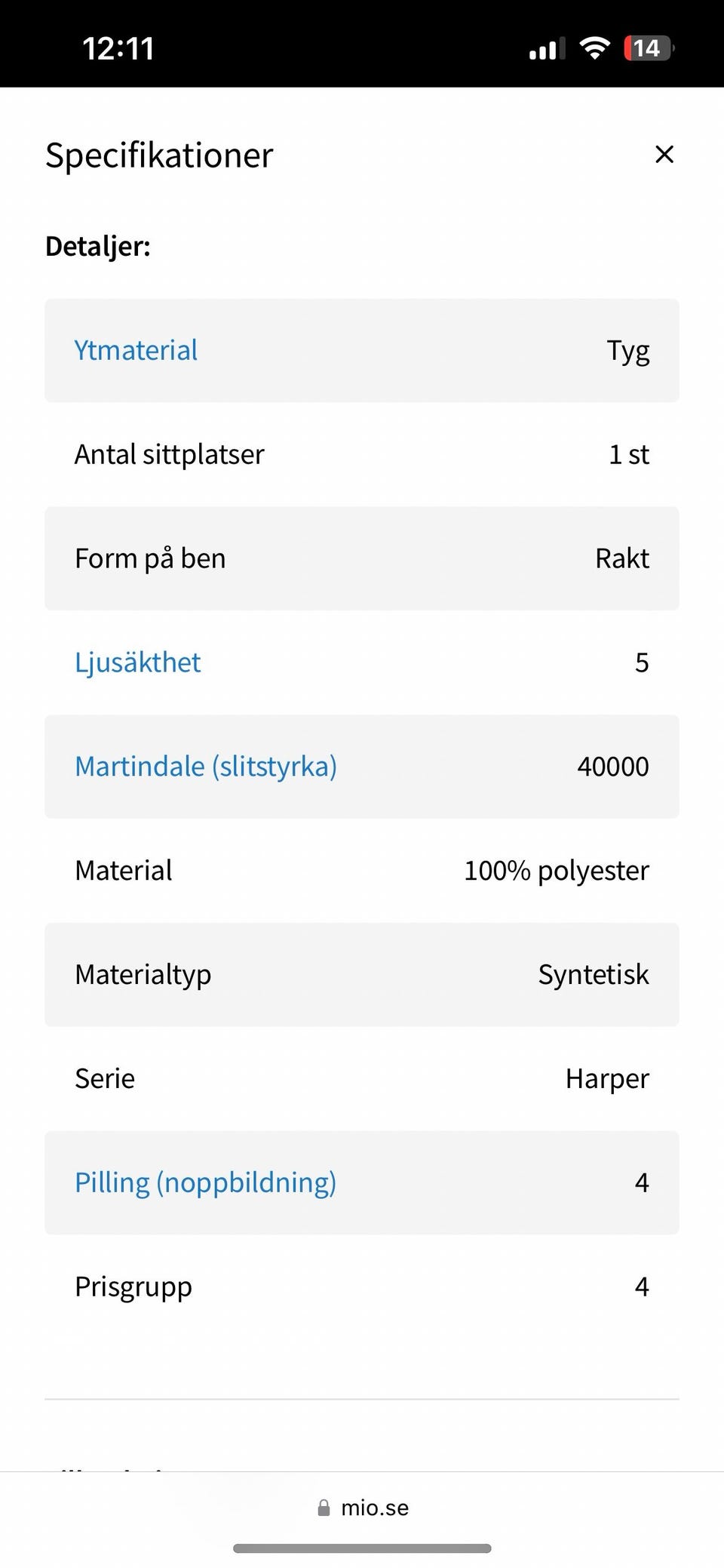Image resolution: width=724 pixels, height=1568 pixels.
Task: Tap the Wi-Fi status icon
Action: point(594,48)
